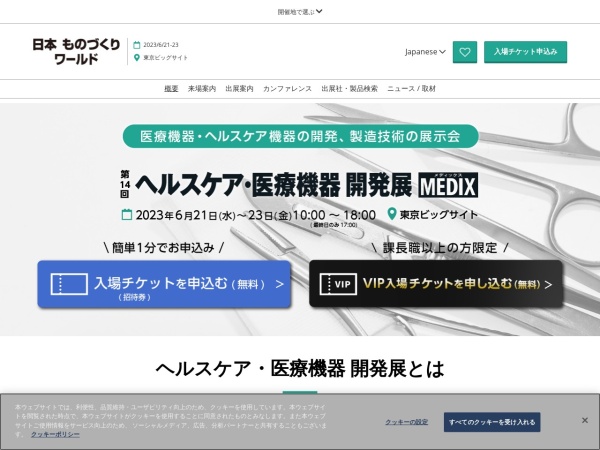600x450 pixels.
Task: Open the Japanese language dropdown
Action: (425, 52)
